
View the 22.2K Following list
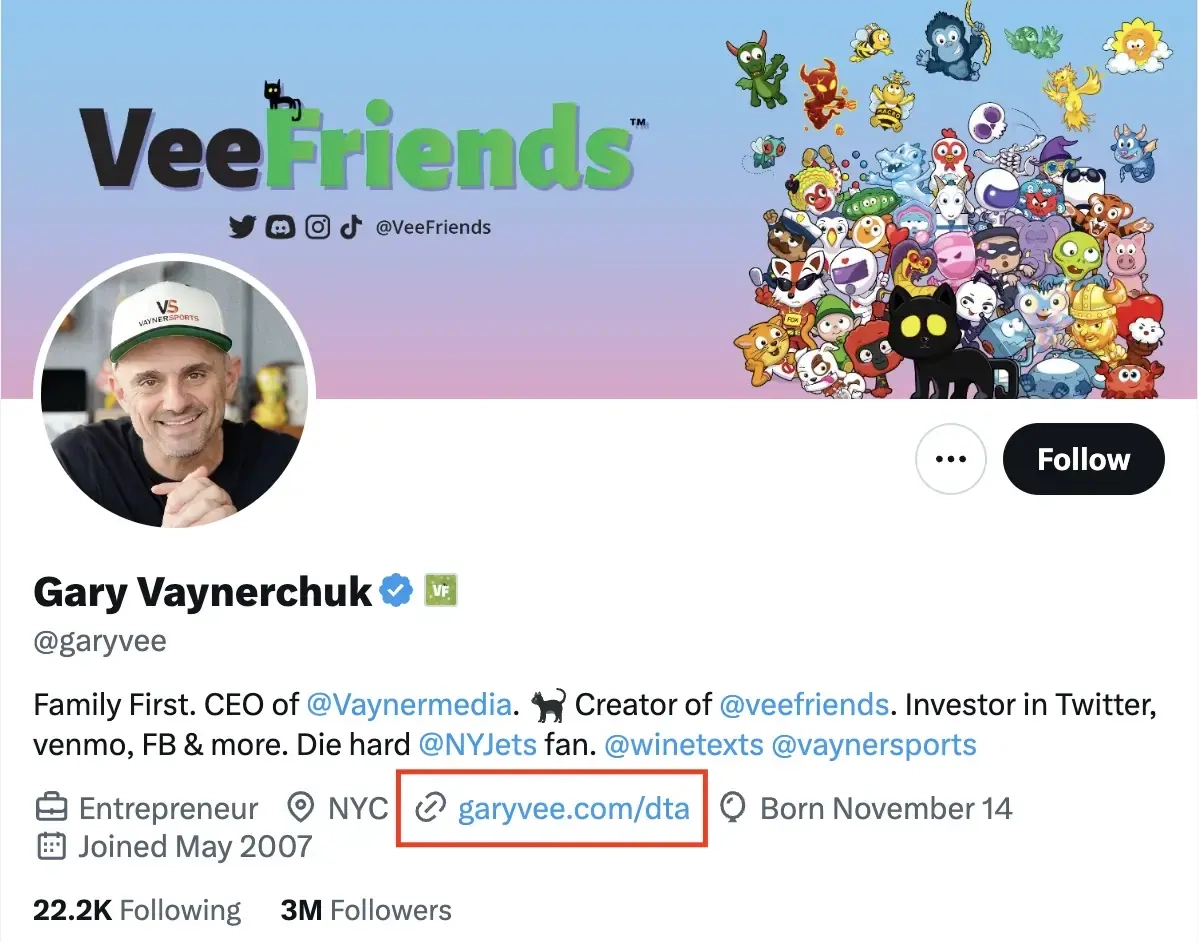pyautogui.click(x=137, y=910)
